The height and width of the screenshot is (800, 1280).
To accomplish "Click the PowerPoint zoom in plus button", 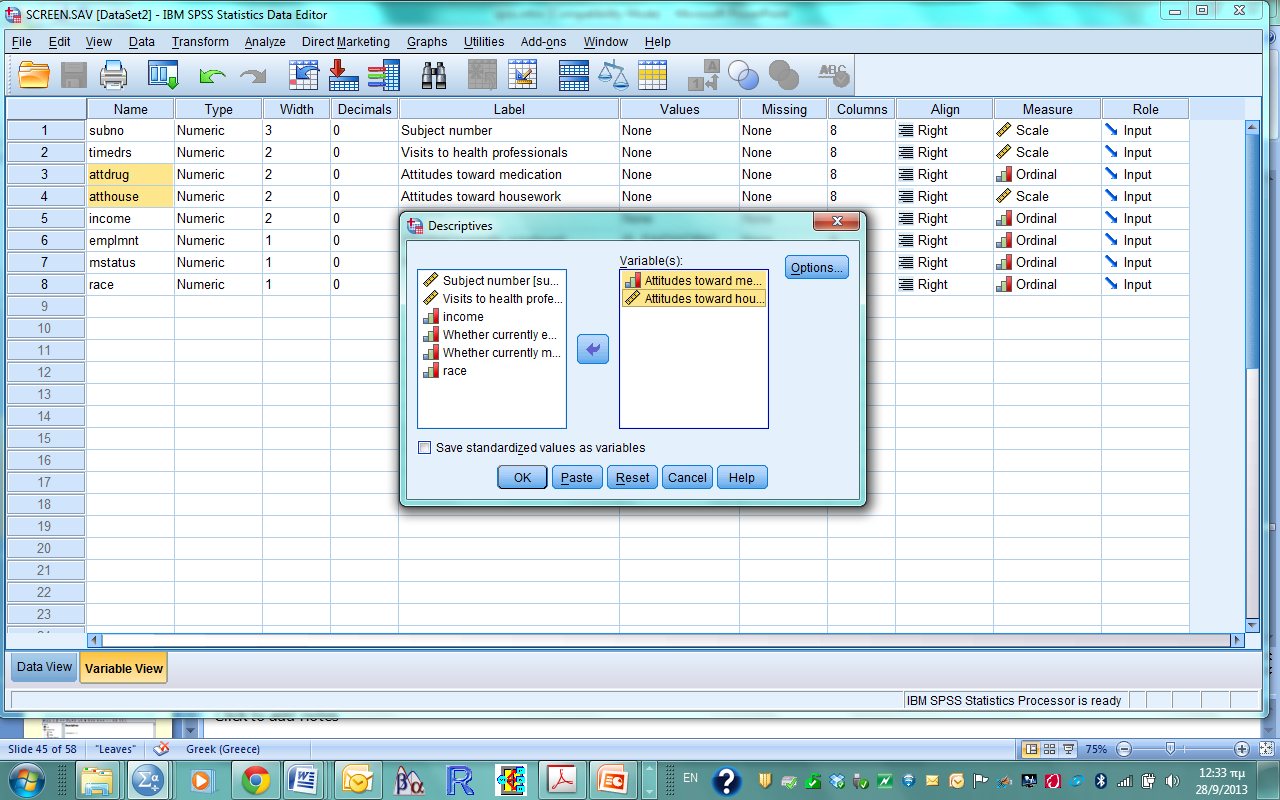I will pyautogui.click(x=1242, y=749).
